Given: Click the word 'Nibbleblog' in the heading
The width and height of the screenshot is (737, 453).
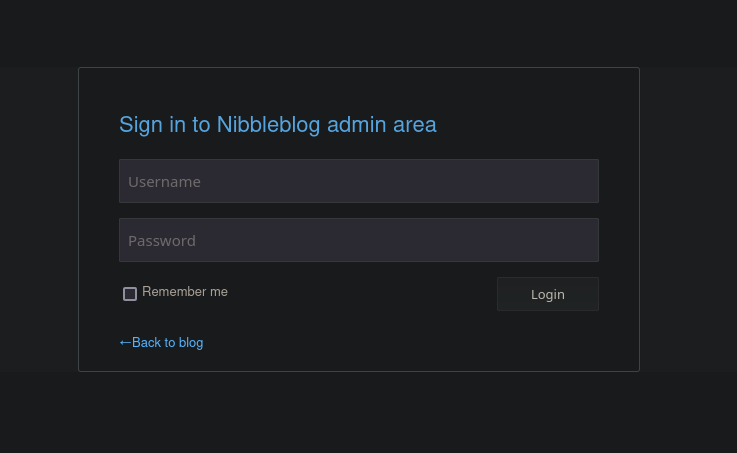Looking at the screenshot, I should pos(269,125).
